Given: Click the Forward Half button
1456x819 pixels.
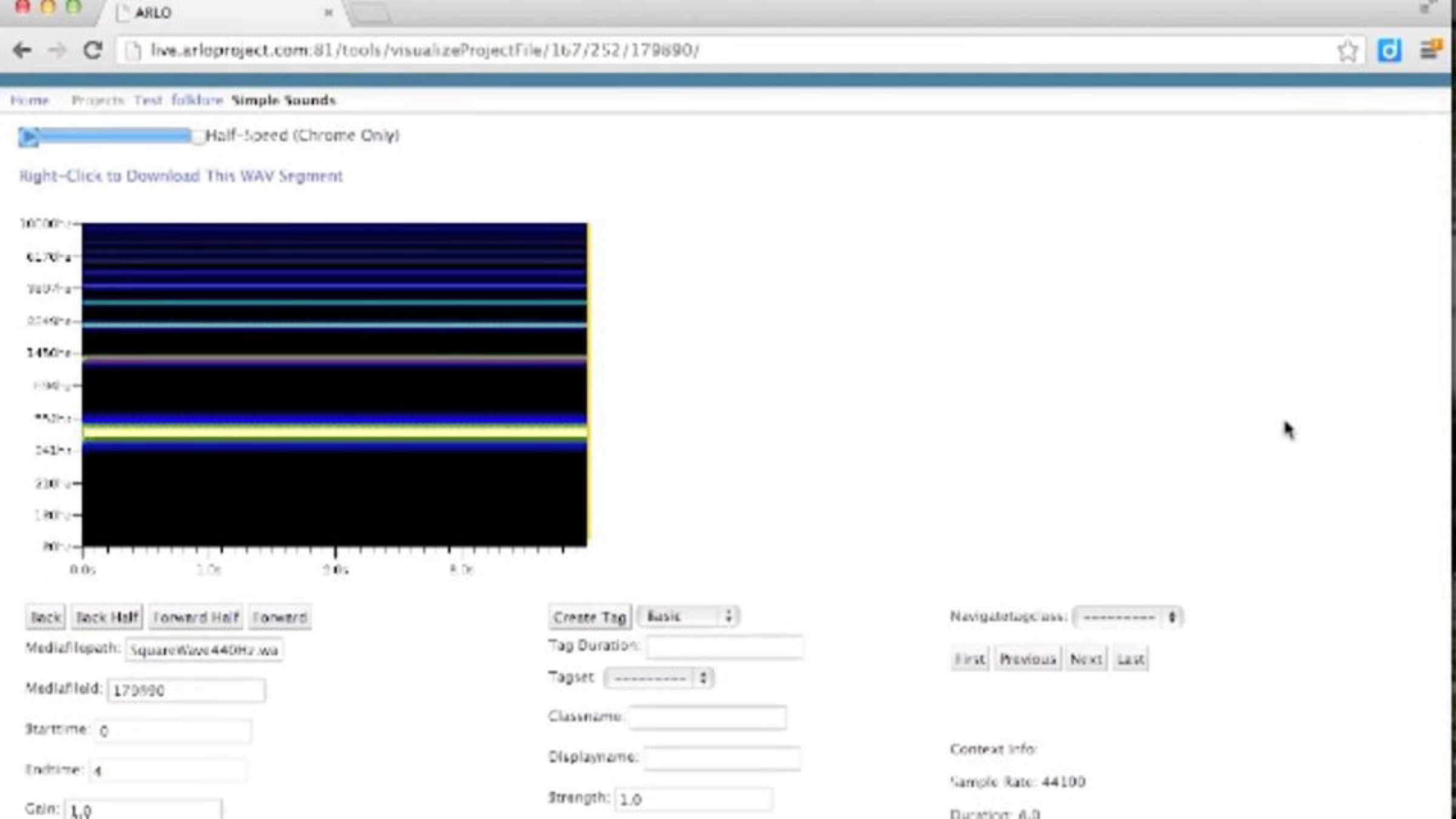Looking at the screenshot, I should [x=195, y=618].
